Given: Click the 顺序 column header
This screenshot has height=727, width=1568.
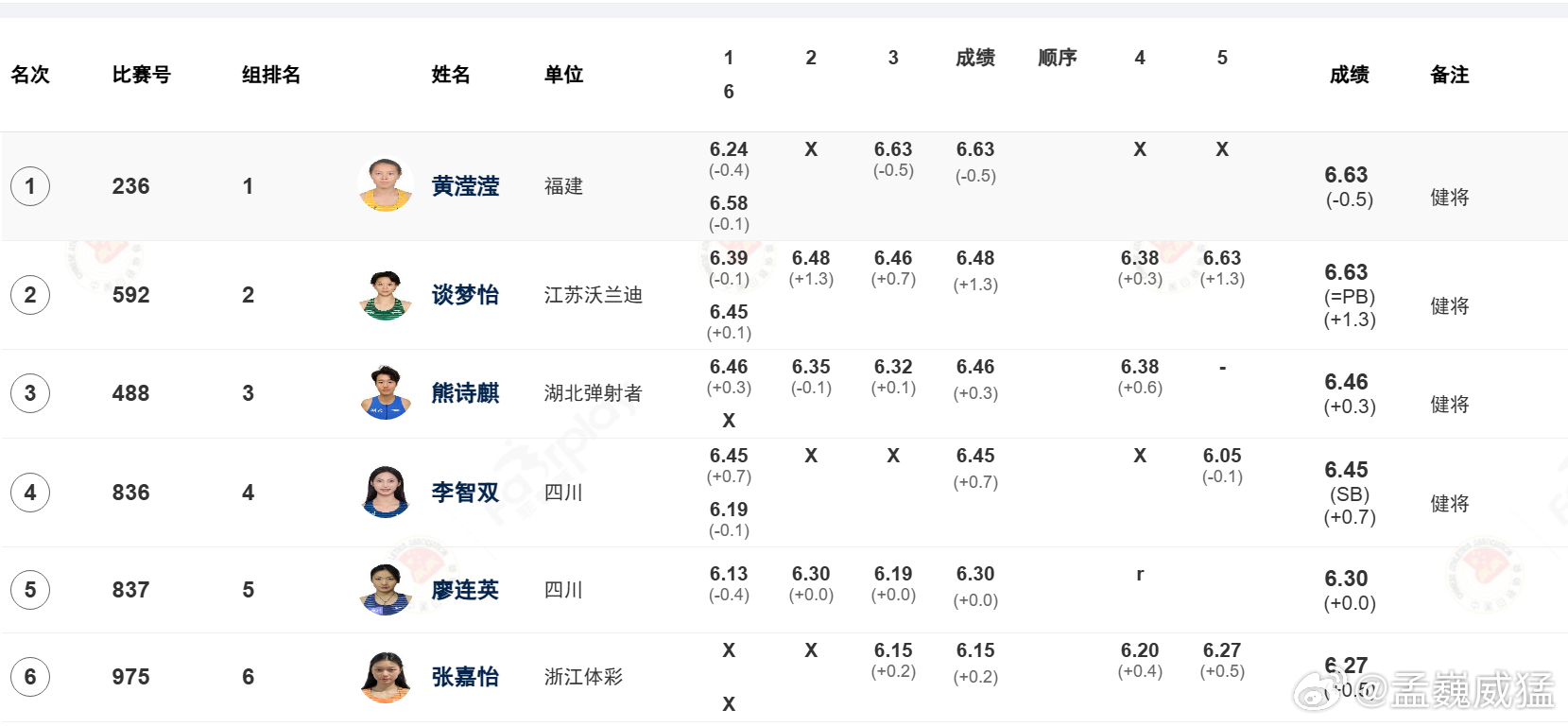Looking at the screenshot, I should [1058, 58].
